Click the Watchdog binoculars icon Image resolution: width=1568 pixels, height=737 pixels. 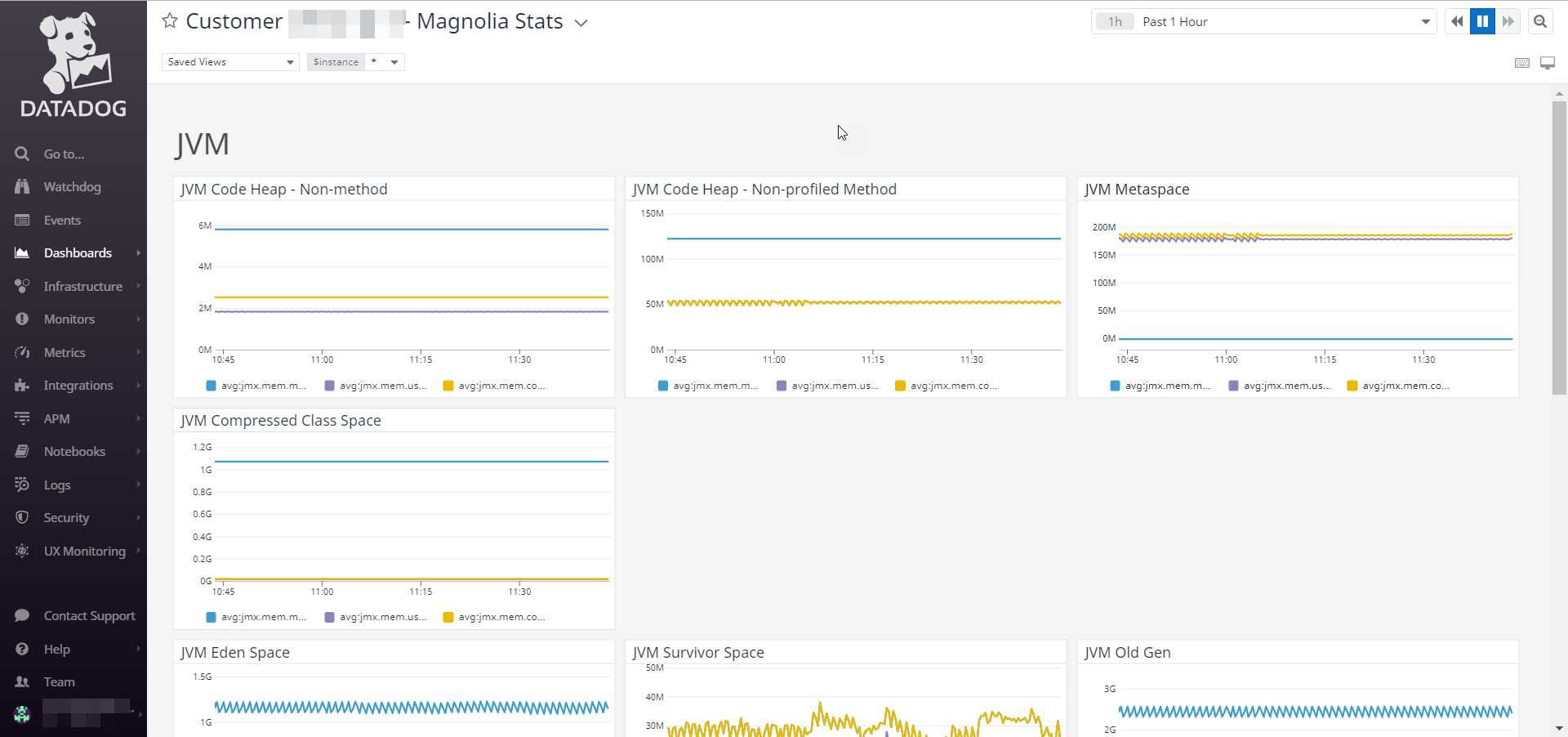(22, 187)
